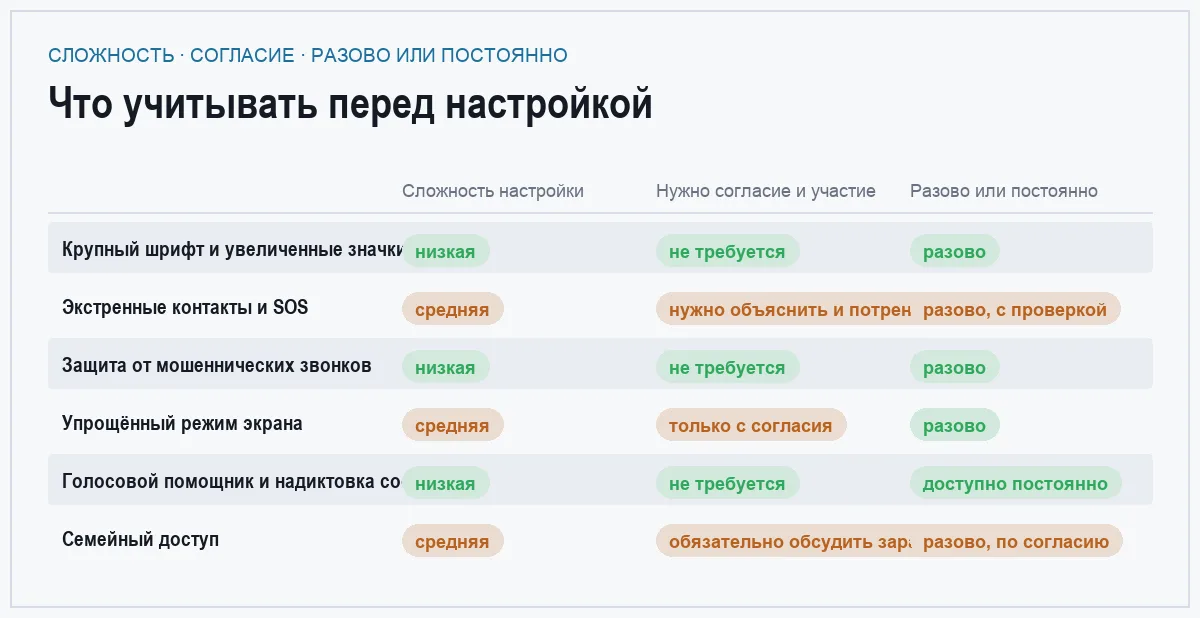Click 'низкая' badge in Голосовой помощник row

[445, 483]
